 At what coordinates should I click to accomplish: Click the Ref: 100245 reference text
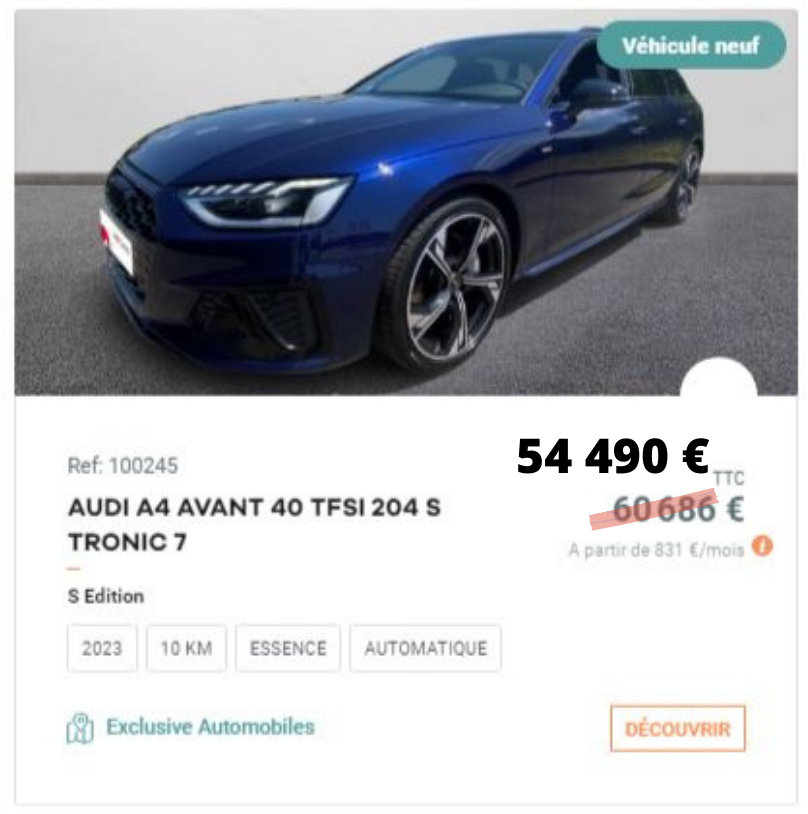coord(123,466)
